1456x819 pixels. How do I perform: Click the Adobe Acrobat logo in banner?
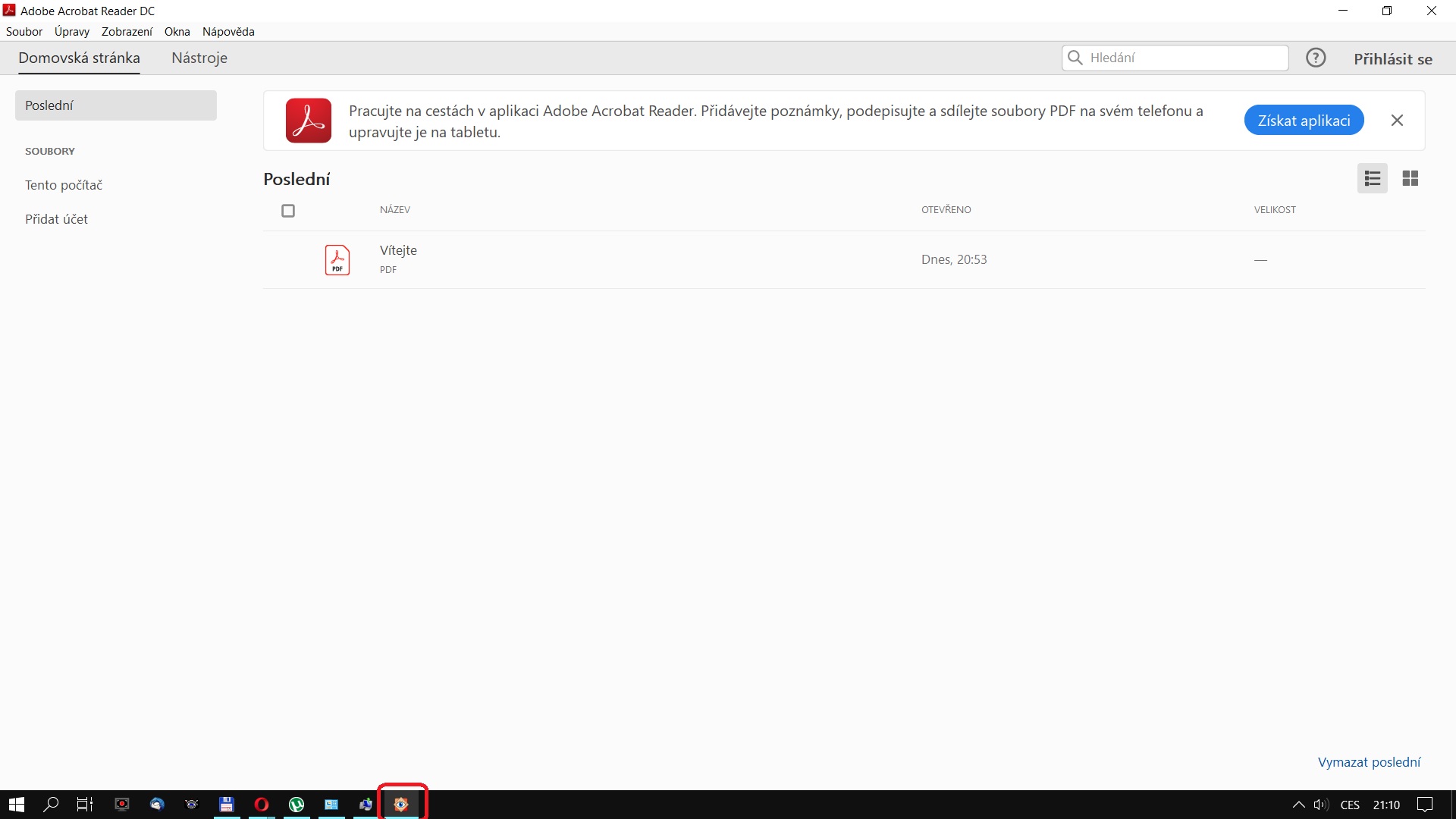[309, 121]
